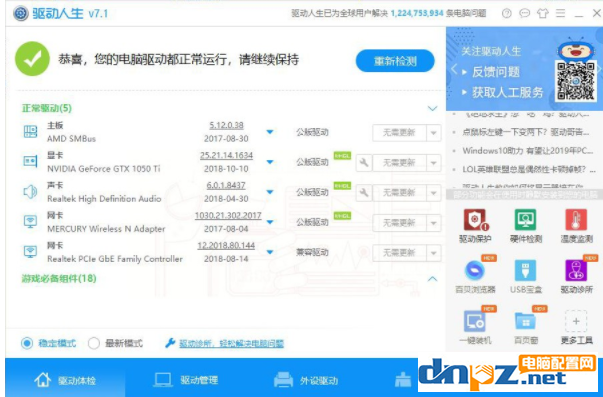Click the 声卡 speaker device icon
The width and height of the screenshot is (603, 397).
[30, 192]
